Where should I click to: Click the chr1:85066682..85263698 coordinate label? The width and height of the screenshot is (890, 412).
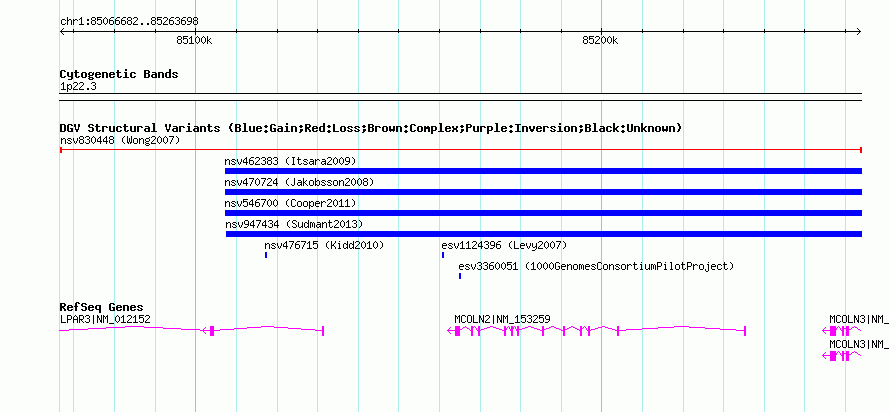pyautogui.click(x=129, y=22)
